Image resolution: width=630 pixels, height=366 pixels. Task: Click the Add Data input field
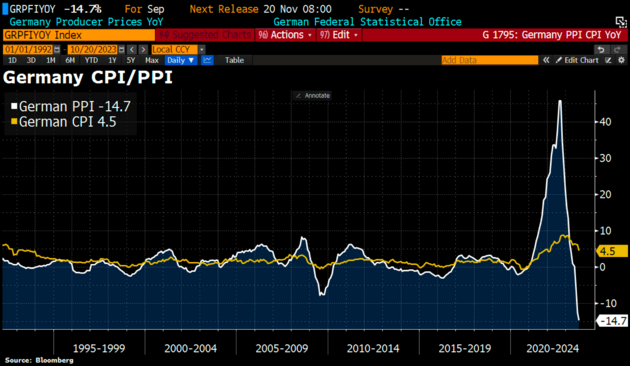tap(489, 60)
